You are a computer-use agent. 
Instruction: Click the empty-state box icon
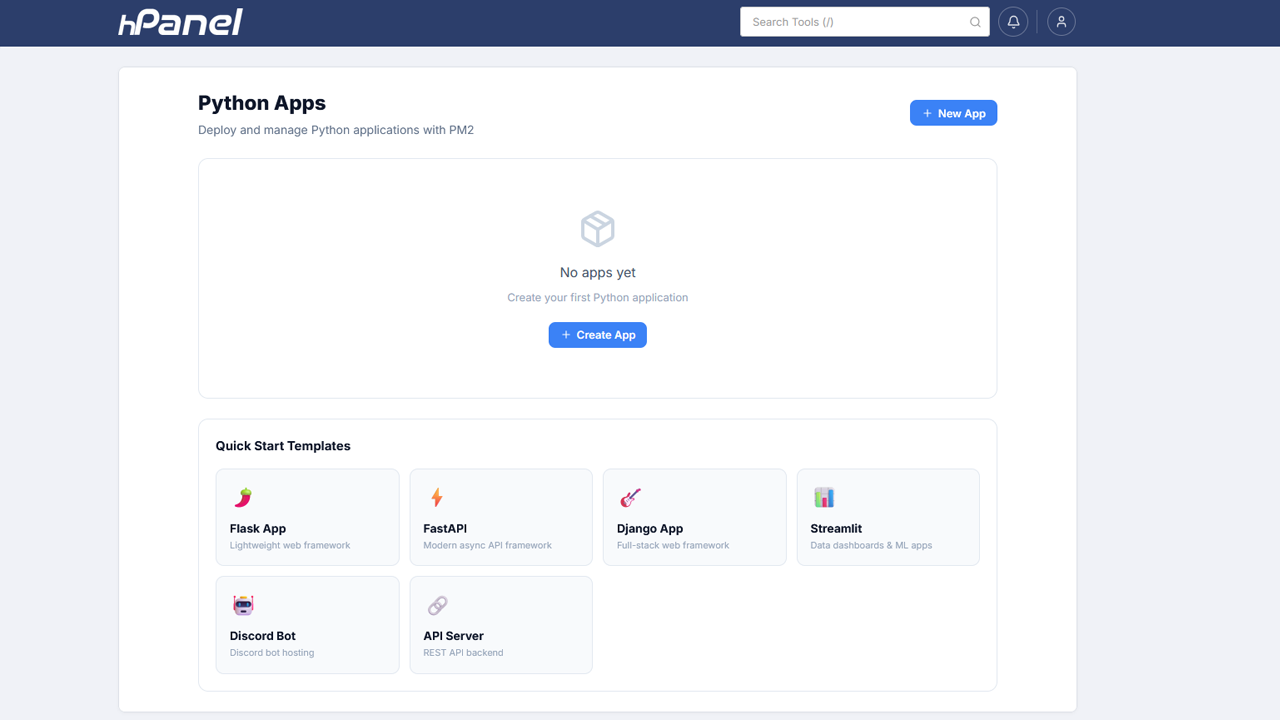tap(598, 229)
